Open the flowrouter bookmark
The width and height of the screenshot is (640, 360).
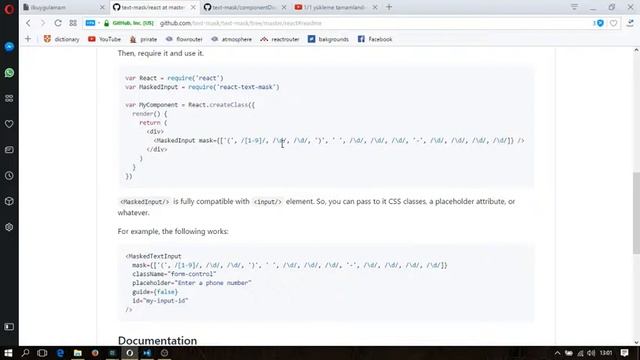pyautogui.click(x=184, y=39)
